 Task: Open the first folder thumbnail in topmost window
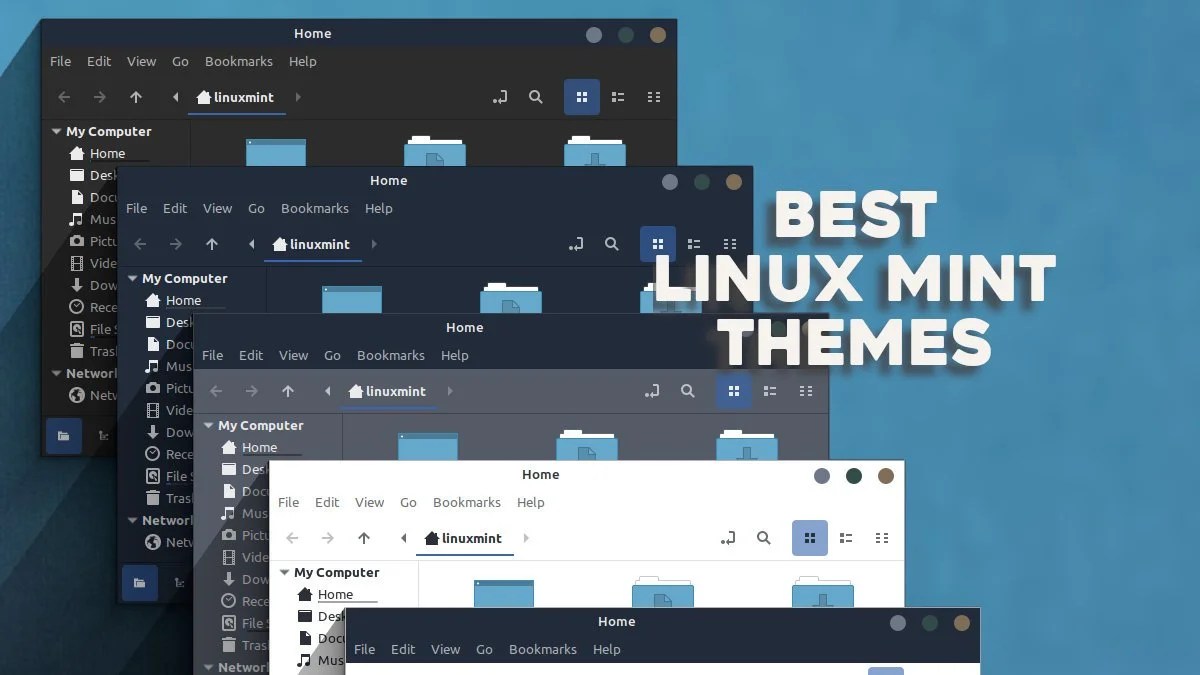pos(276,152)
